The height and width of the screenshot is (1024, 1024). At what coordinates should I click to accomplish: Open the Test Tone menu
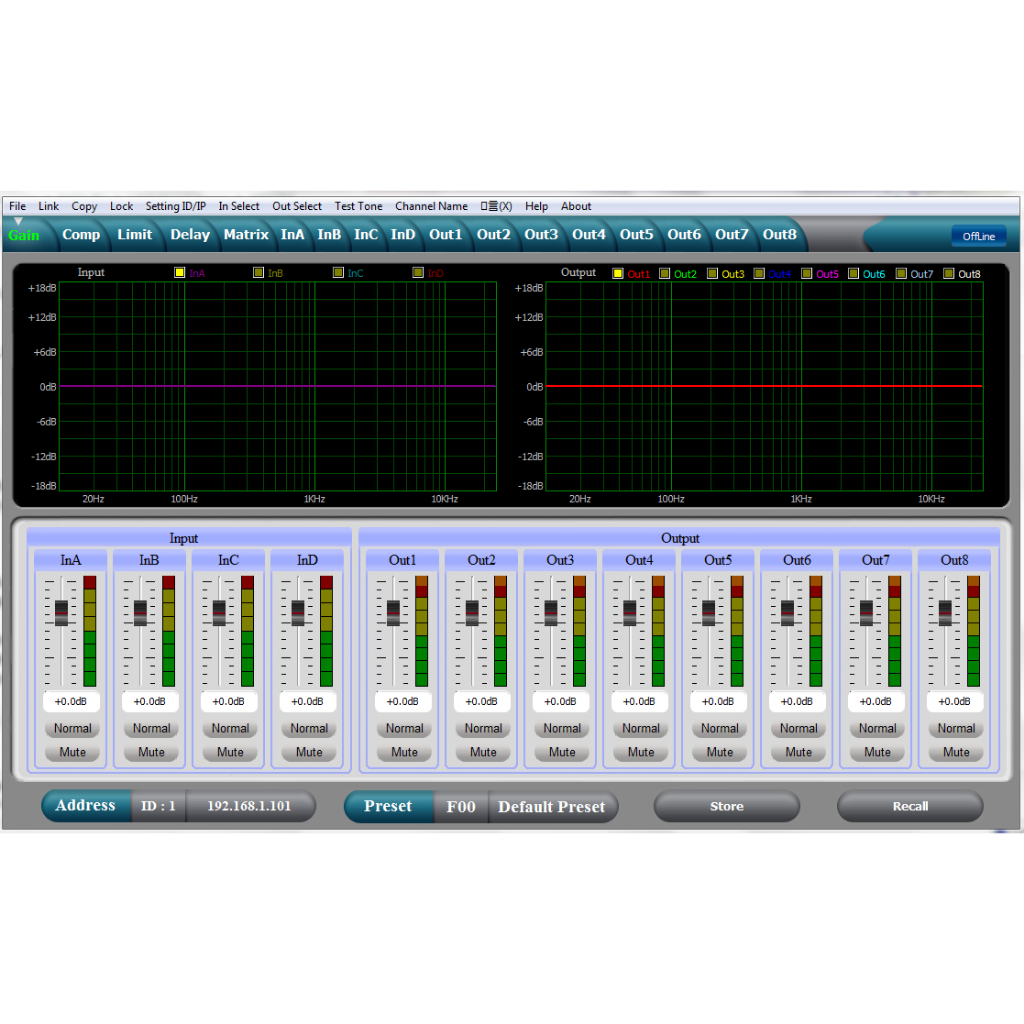click(359, 206)
